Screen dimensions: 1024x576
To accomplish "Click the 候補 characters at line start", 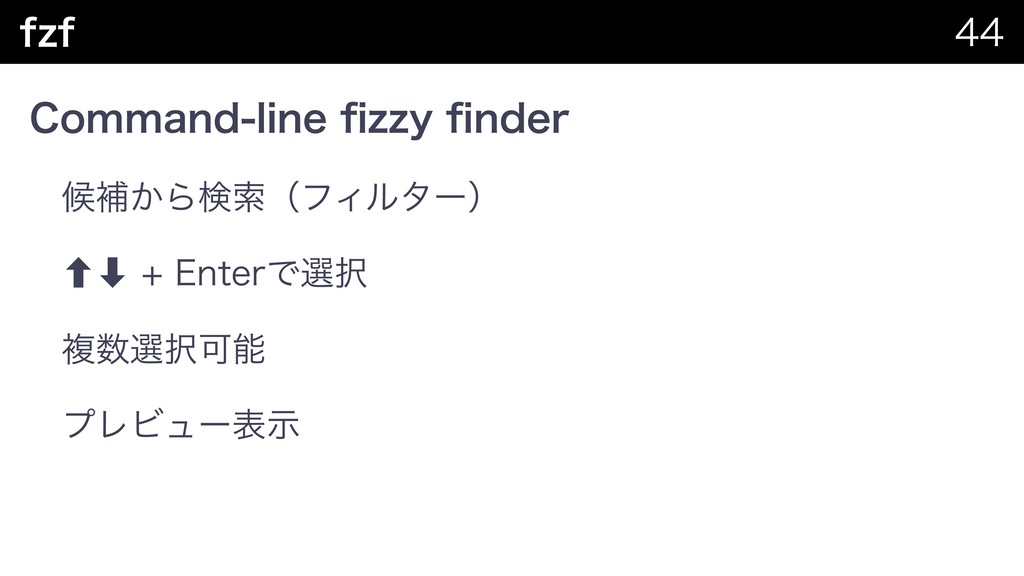I will pos(95,197).
